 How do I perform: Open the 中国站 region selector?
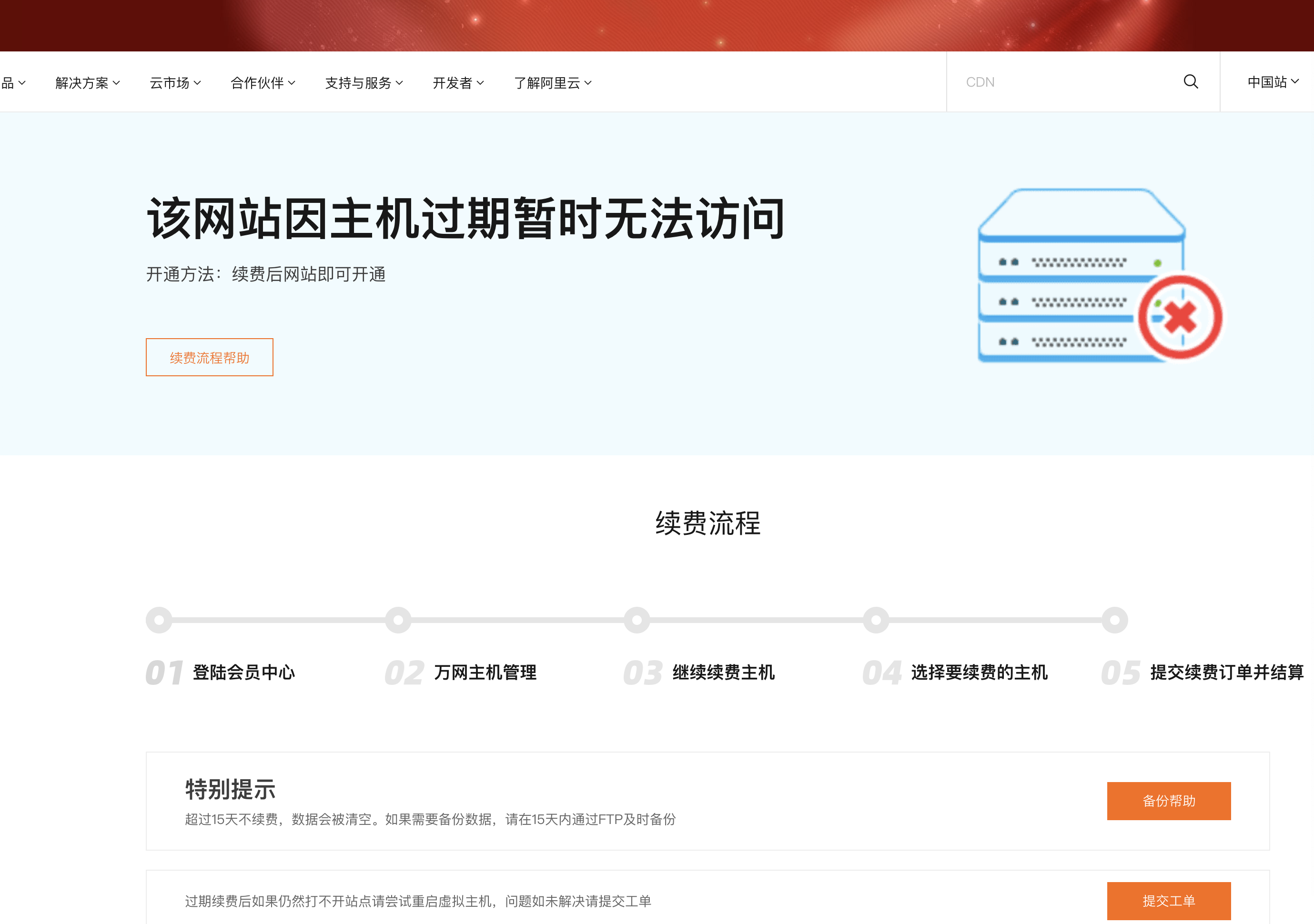pos(1273,82)
